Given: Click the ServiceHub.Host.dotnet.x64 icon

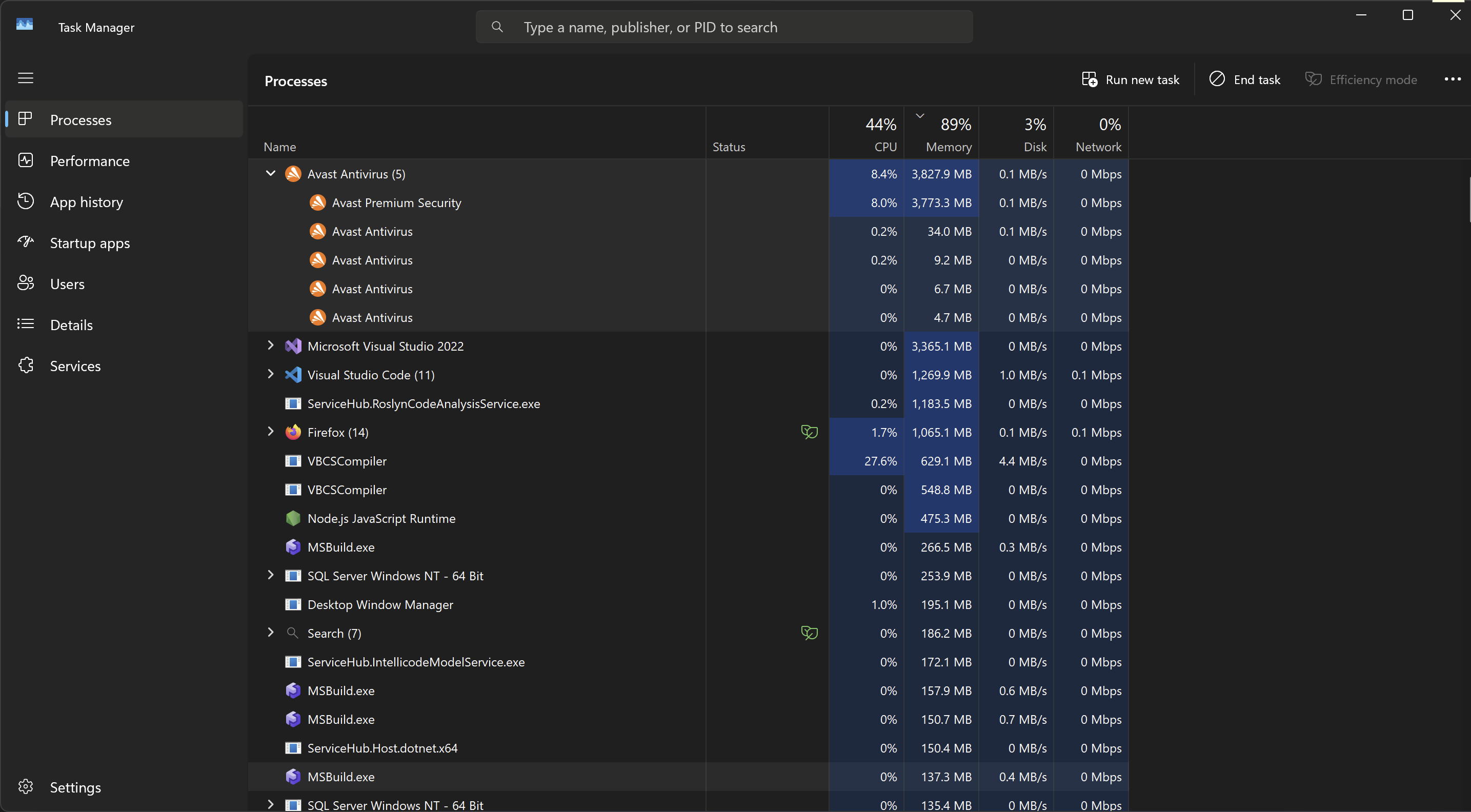Looking at the screenshot, I should coord(293,748).
